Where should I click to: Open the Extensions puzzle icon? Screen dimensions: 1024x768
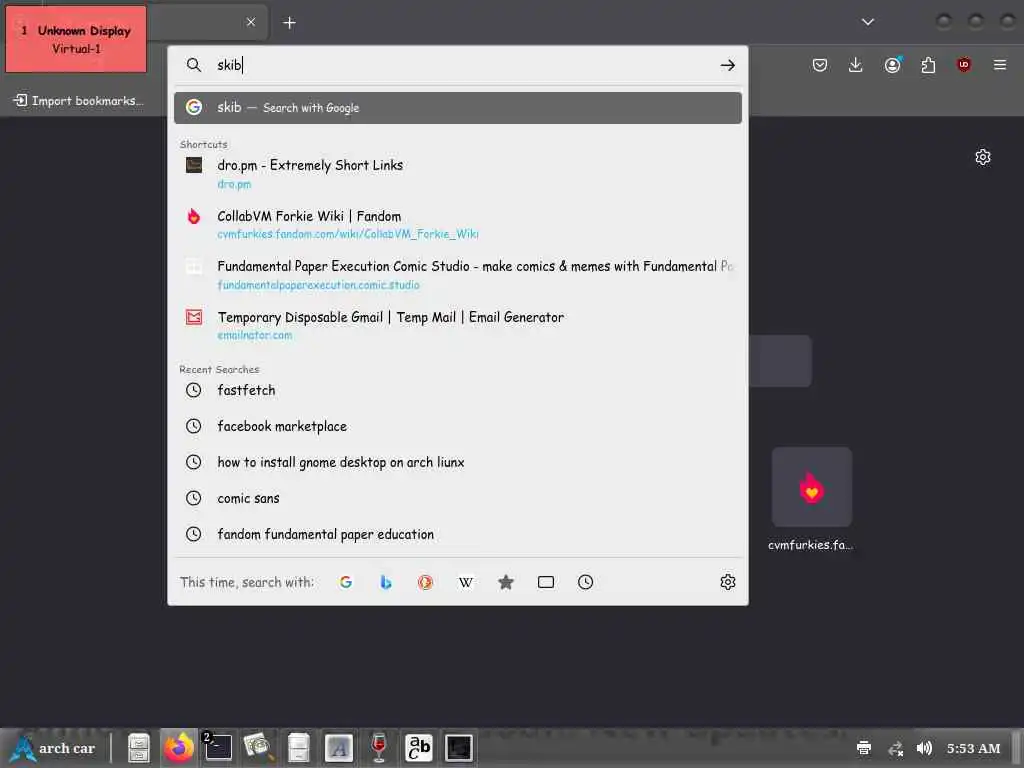point(928,65)
